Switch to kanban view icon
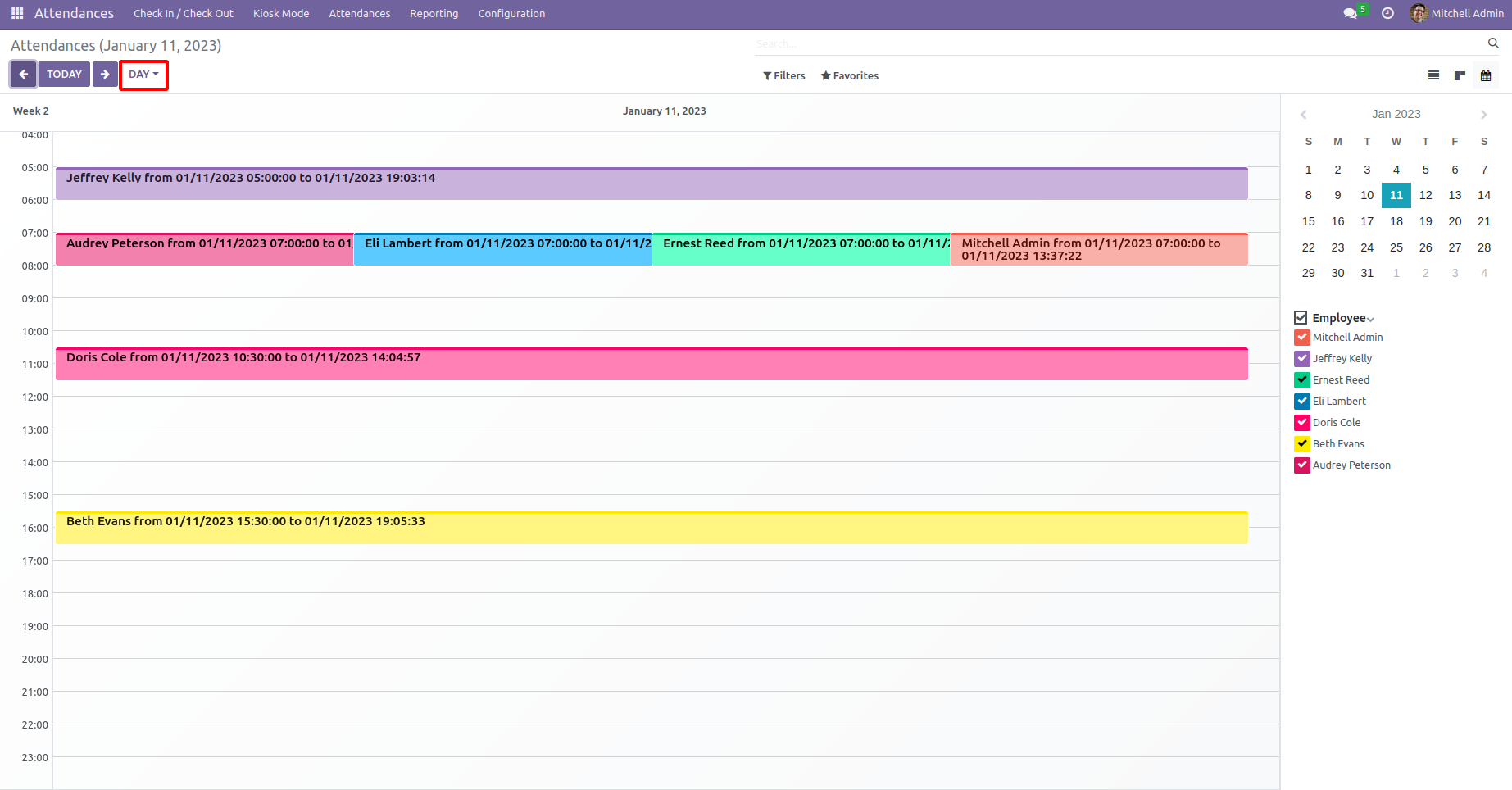Image resolution: width=1512 pixels, height=790 pixels. click(x=1460, y=75)
